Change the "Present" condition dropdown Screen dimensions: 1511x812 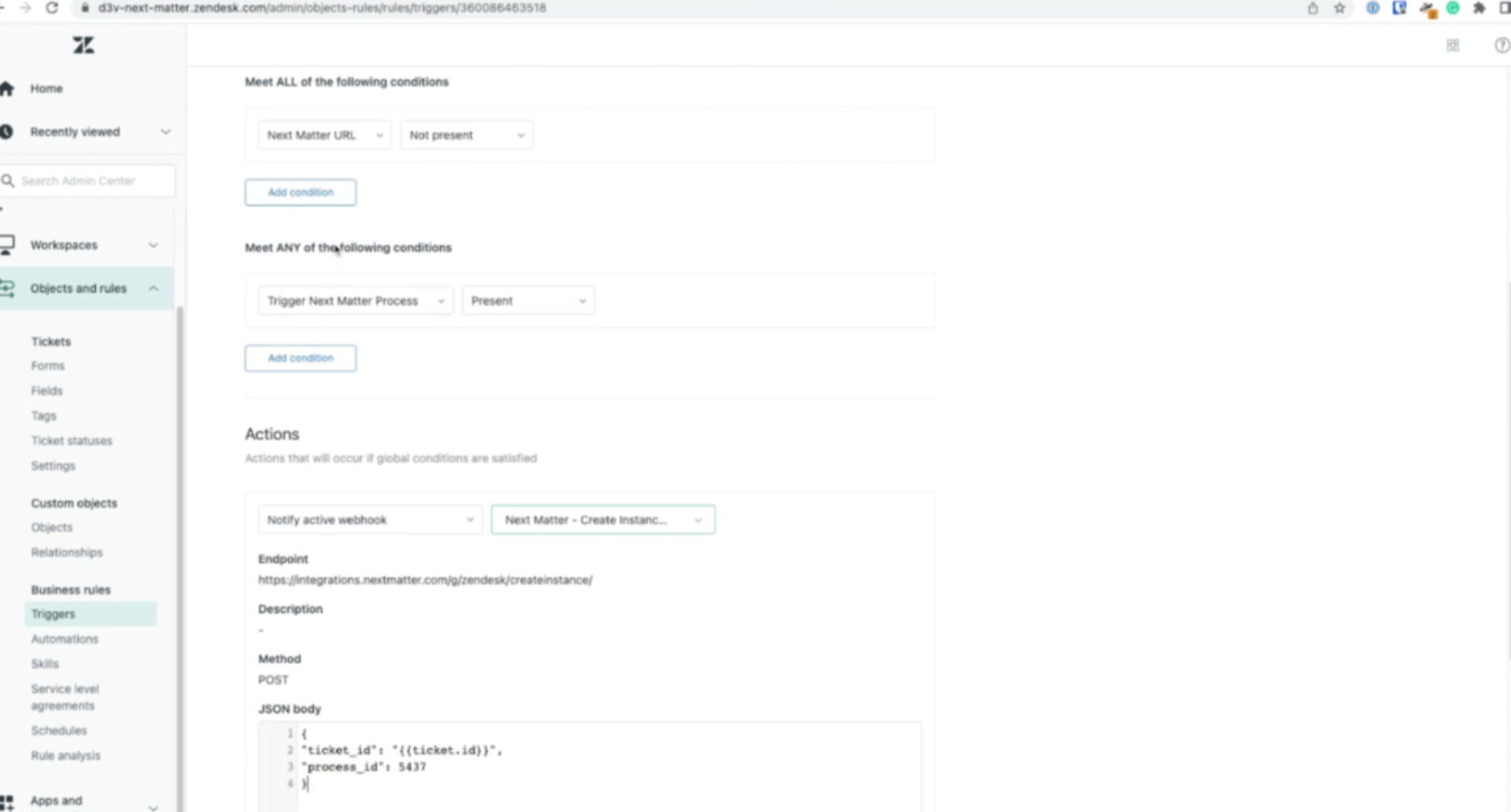tap(528, 300)
